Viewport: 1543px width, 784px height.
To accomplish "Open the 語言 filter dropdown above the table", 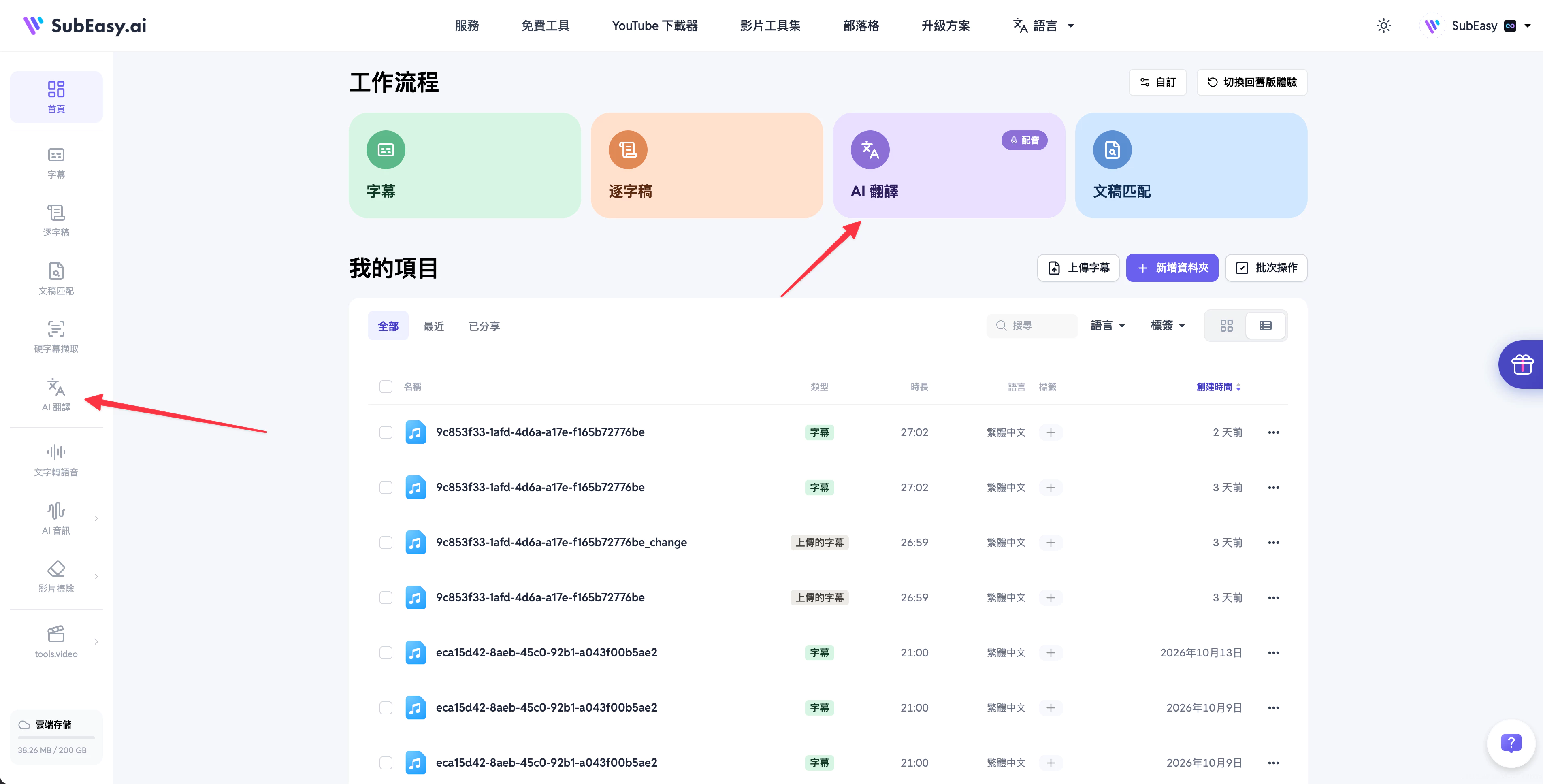I will [1108, 326].
